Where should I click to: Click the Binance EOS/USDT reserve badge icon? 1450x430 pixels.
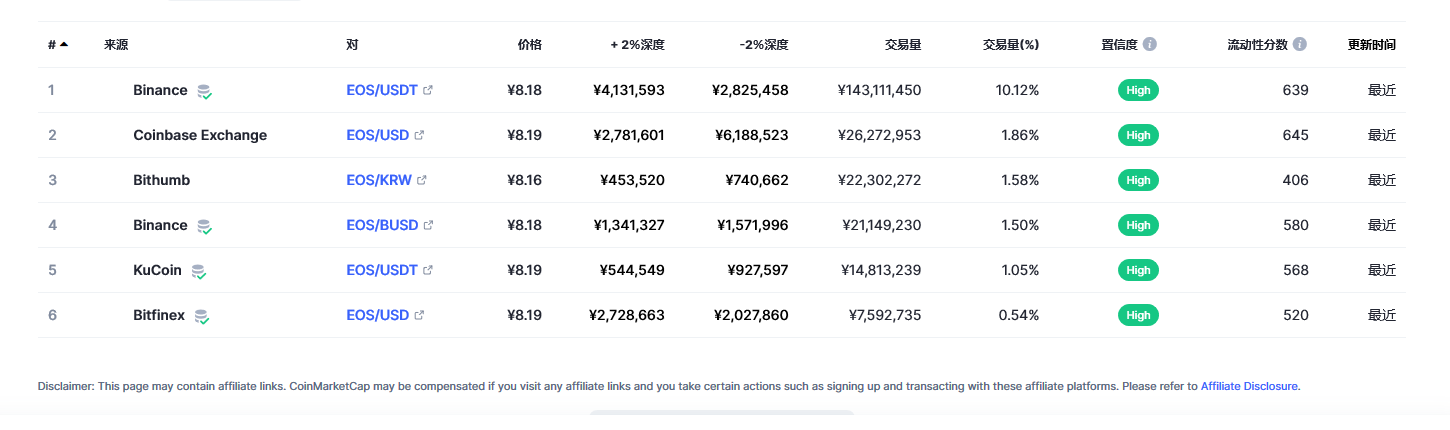pos(204,91)
